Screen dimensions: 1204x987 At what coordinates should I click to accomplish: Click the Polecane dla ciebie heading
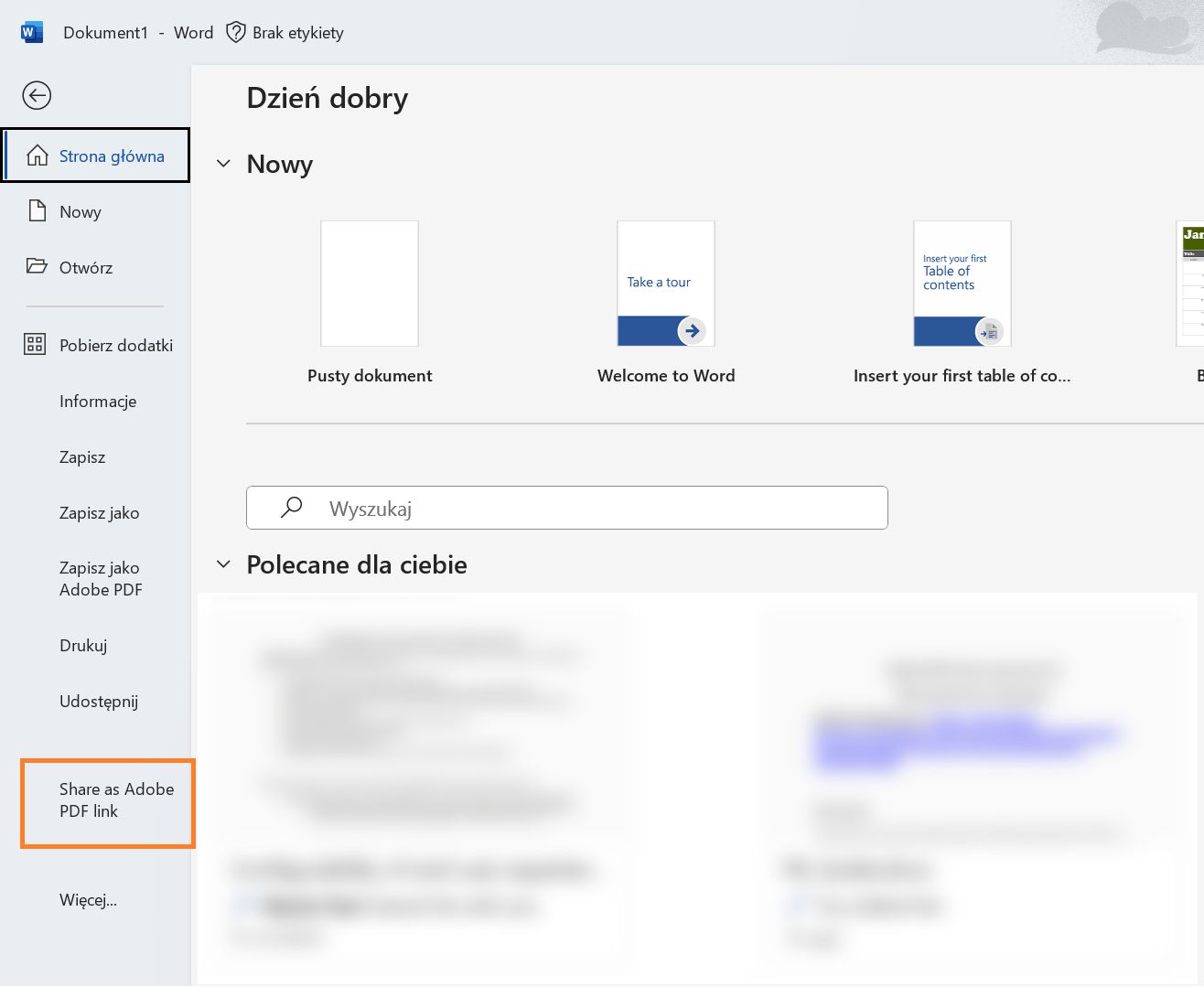tap(357, 564)
